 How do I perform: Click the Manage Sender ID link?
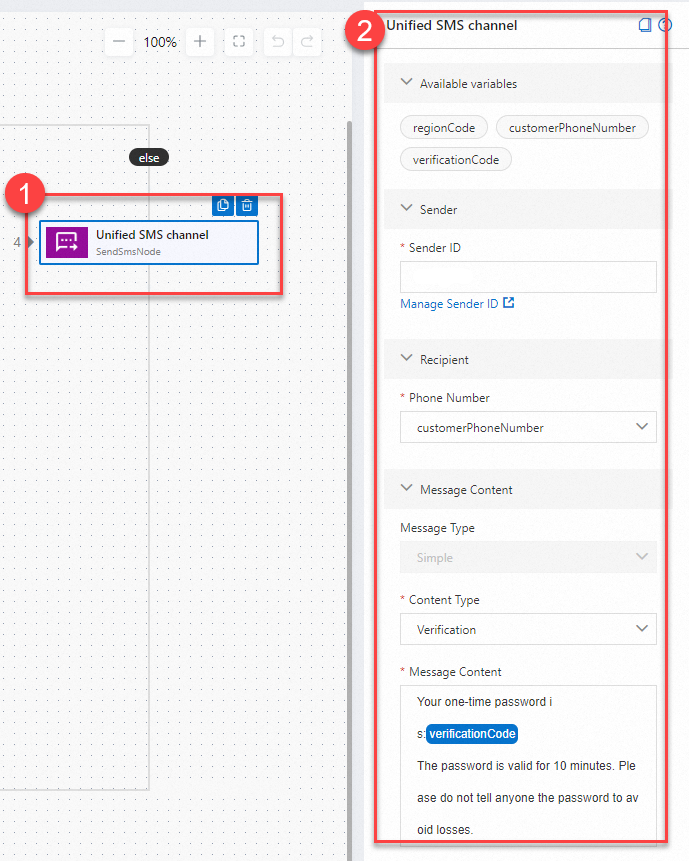[449, 304]
